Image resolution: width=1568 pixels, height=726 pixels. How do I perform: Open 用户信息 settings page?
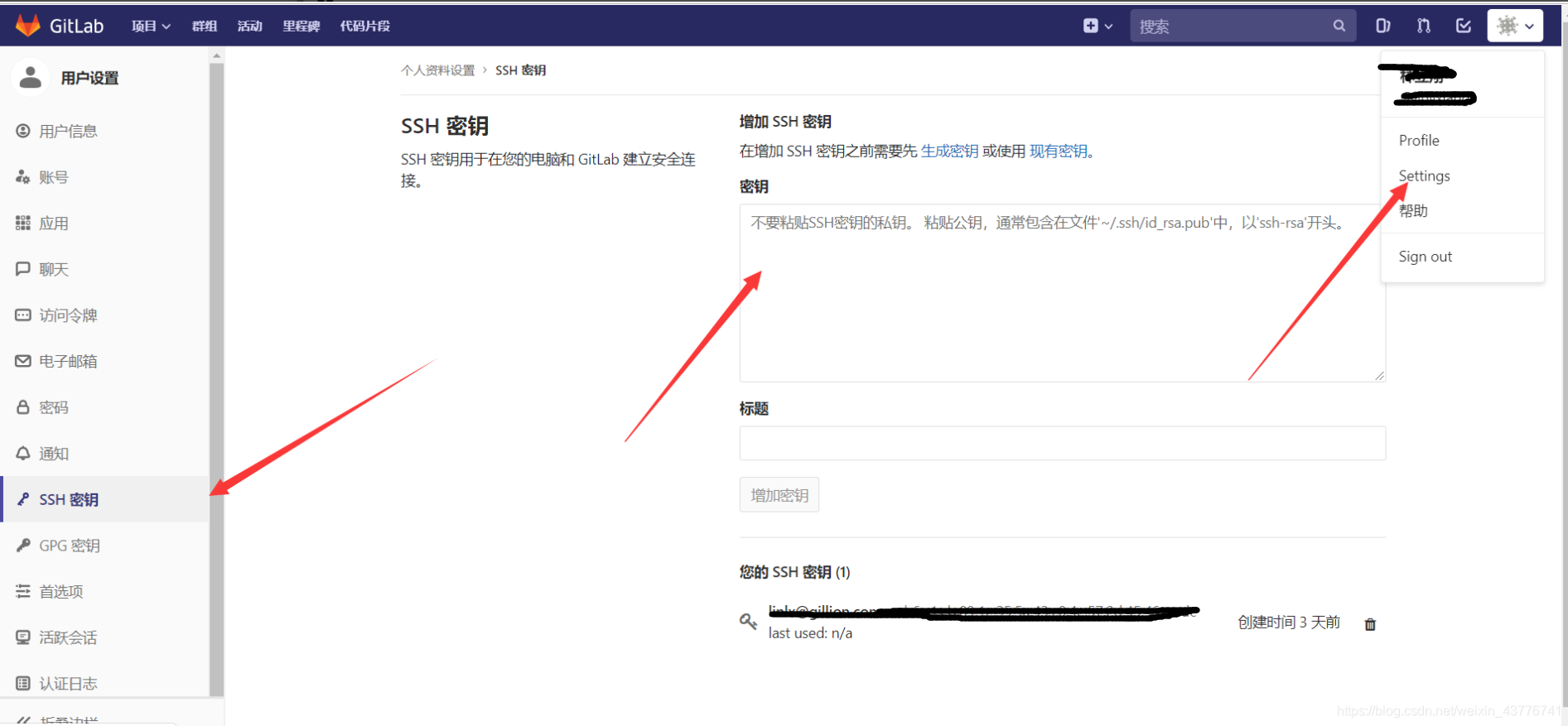pyautogui.click(x=68, y=131)
